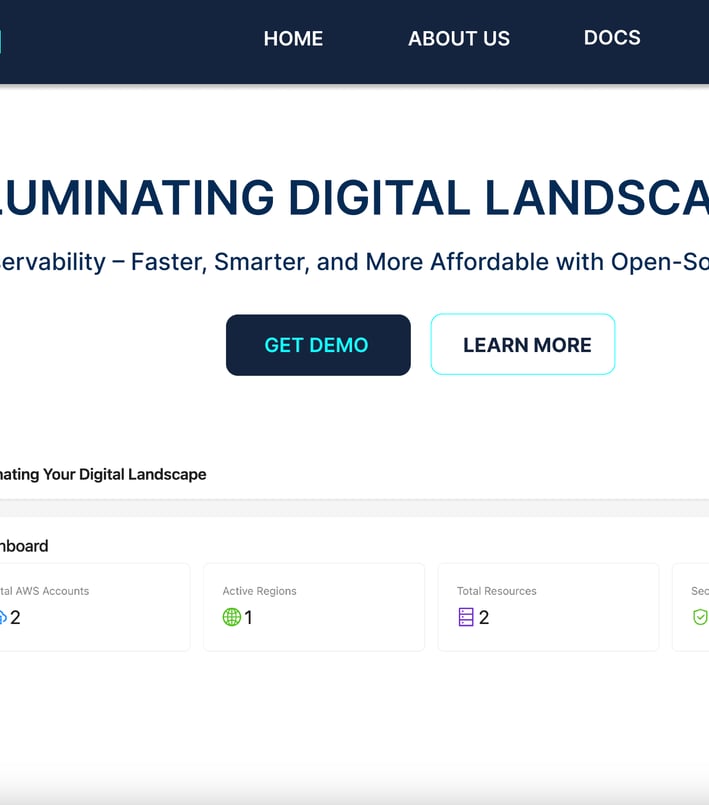Go to the ABOUT US page
Image resolution: width=709 pixels, height=805 pixels.
(x=459, y=39)
